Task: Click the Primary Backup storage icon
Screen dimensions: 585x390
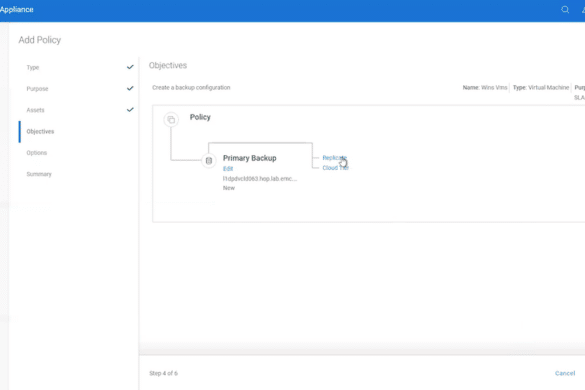Action: coord(209,161)
